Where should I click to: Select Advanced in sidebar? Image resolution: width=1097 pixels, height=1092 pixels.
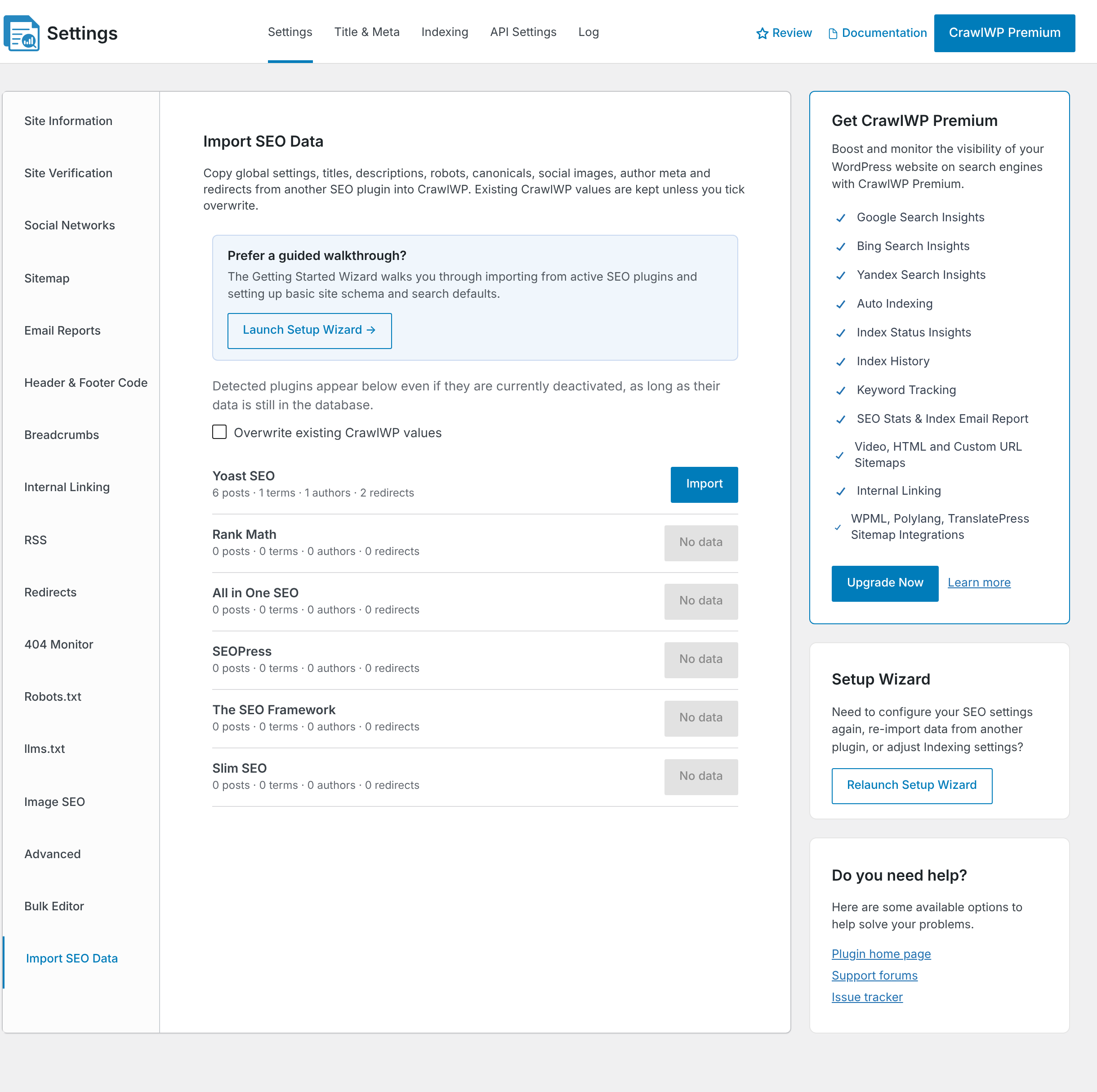(52, 854)
